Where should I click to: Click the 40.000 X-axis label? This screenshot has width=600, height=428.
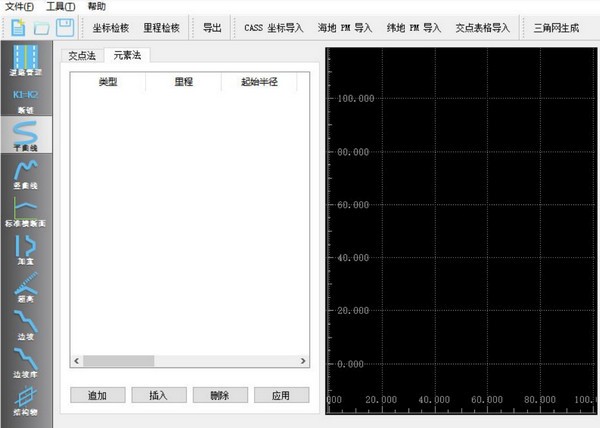(x=434, y=400)
